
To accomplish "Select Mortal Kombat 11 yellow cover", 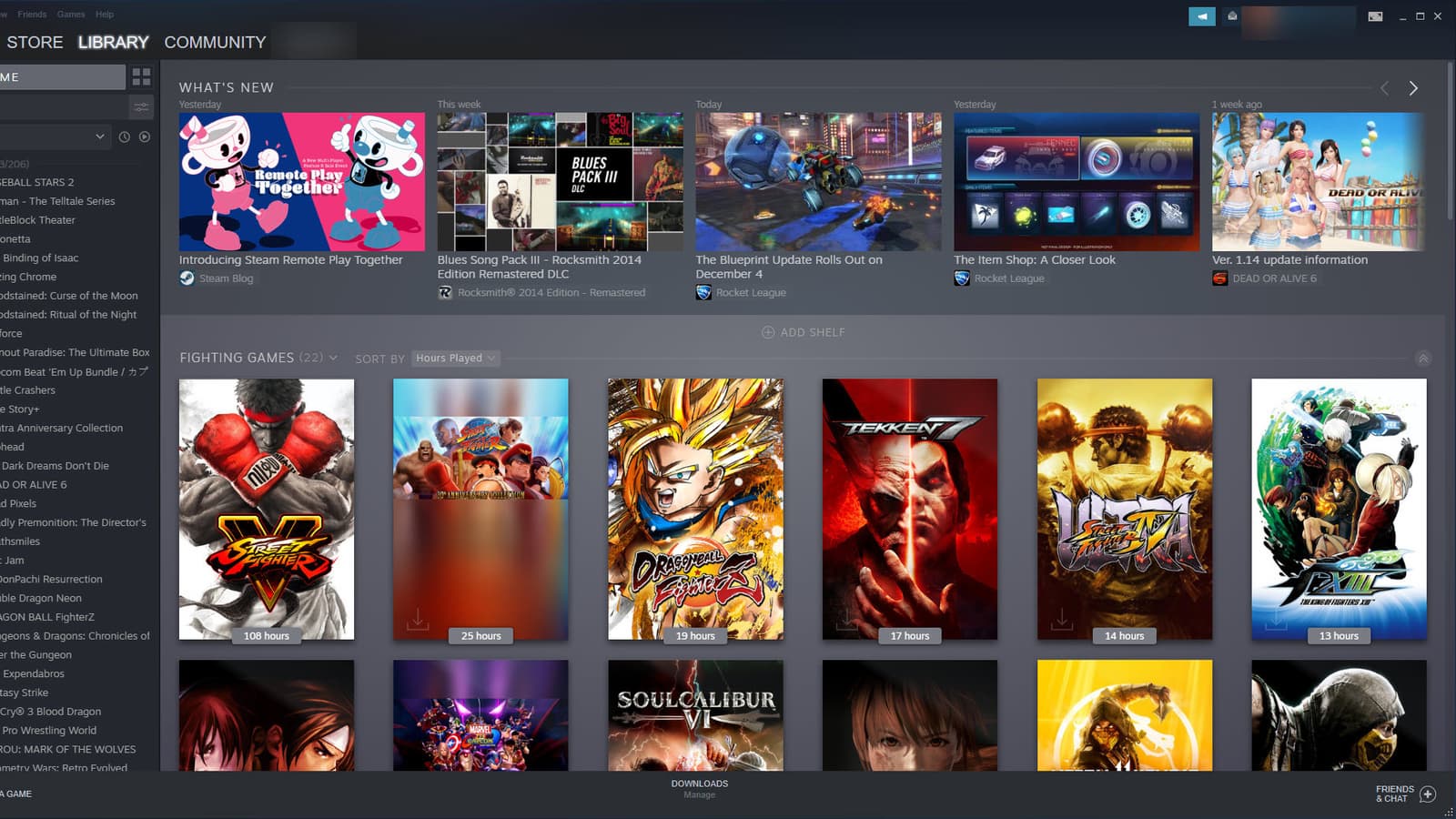I will (x=1125, y=715).
